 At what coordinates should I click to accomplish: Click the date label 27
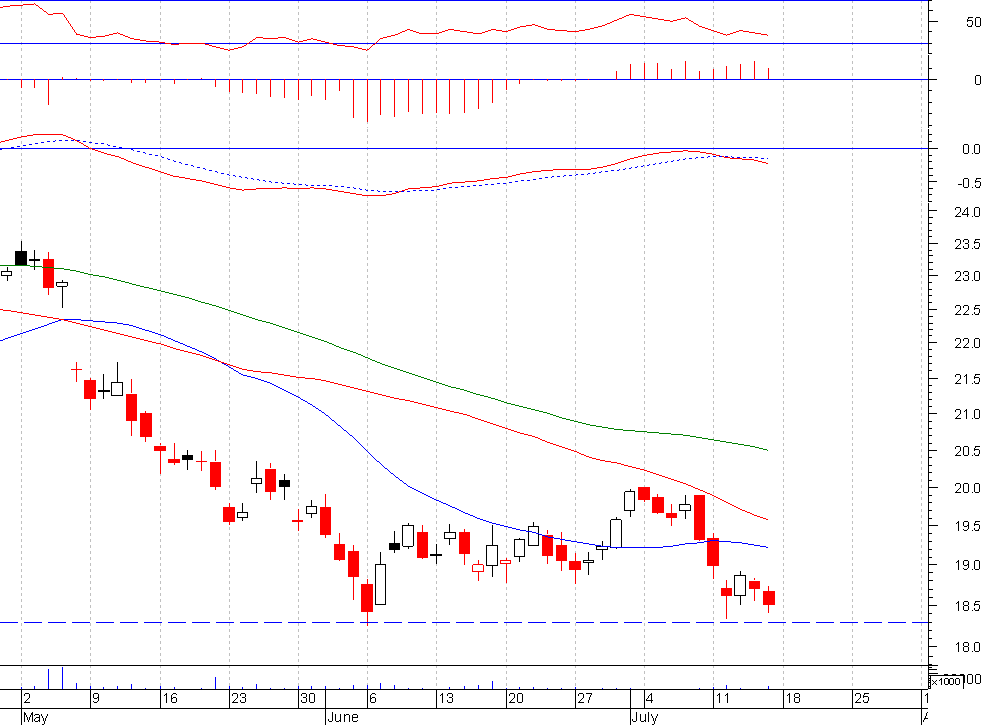point(585,699)
